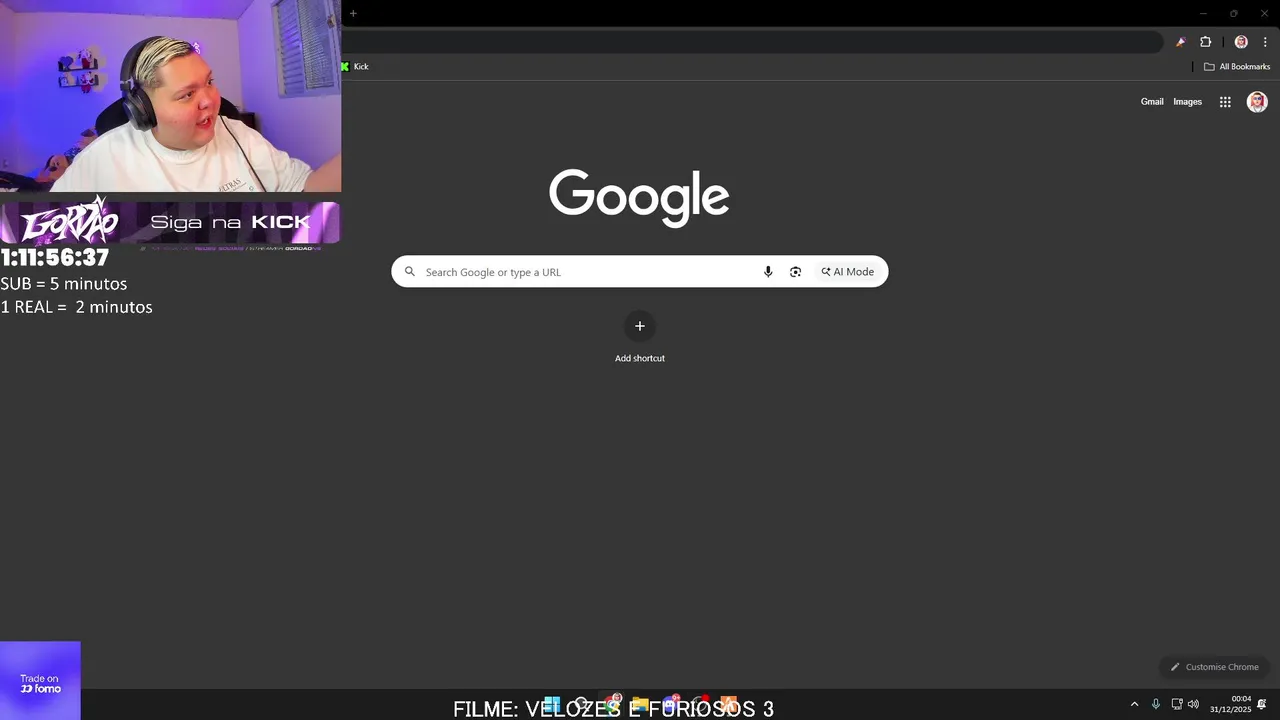The height and width of the screenshot is (720, 1280).
Task: Start voice search with microphone icon
Action: [x=768, y=272]
